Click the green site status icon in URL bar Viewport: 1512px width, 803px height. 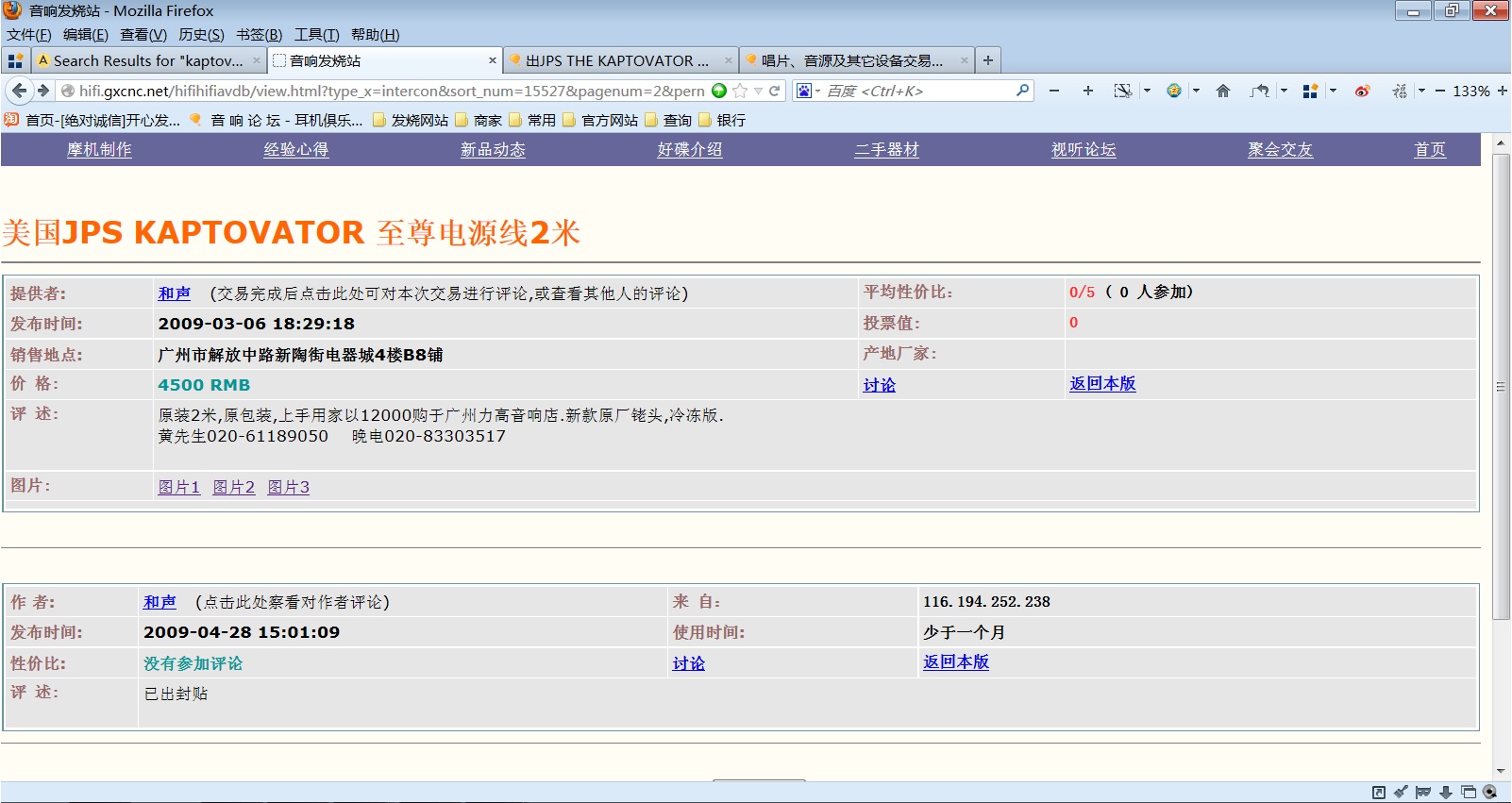coord(719,91)
